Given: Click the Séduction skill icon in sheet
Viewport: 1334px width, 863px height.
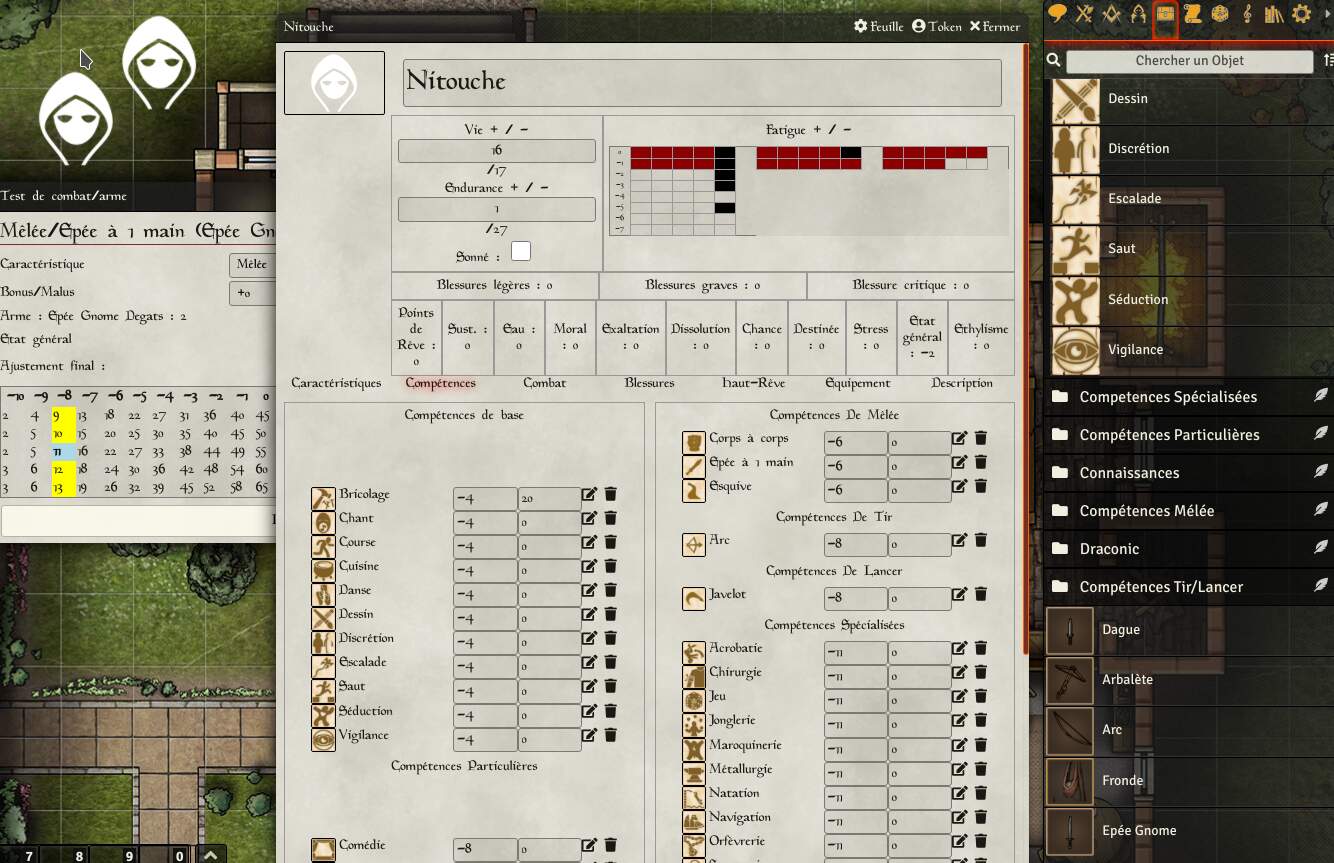Looking at the screenshot, I should 323,716.
